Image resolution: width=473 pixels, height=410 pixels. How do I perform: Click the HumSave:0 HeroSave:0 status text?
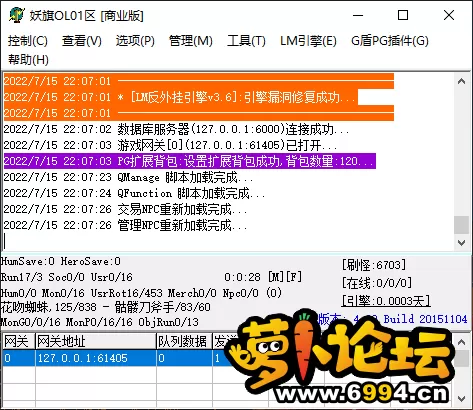[x=60, y=261]
